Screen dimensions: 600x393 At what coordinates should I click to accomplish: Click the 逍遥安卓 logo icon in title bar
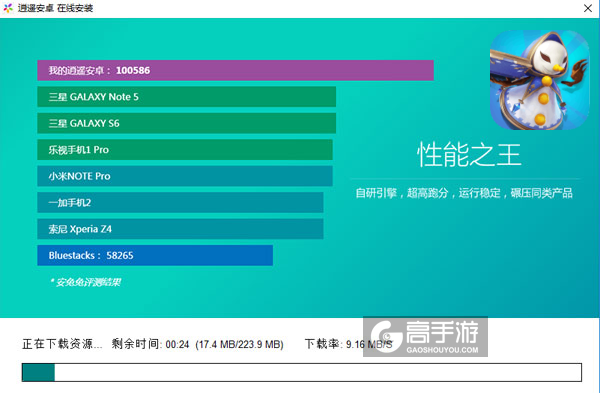8,8
